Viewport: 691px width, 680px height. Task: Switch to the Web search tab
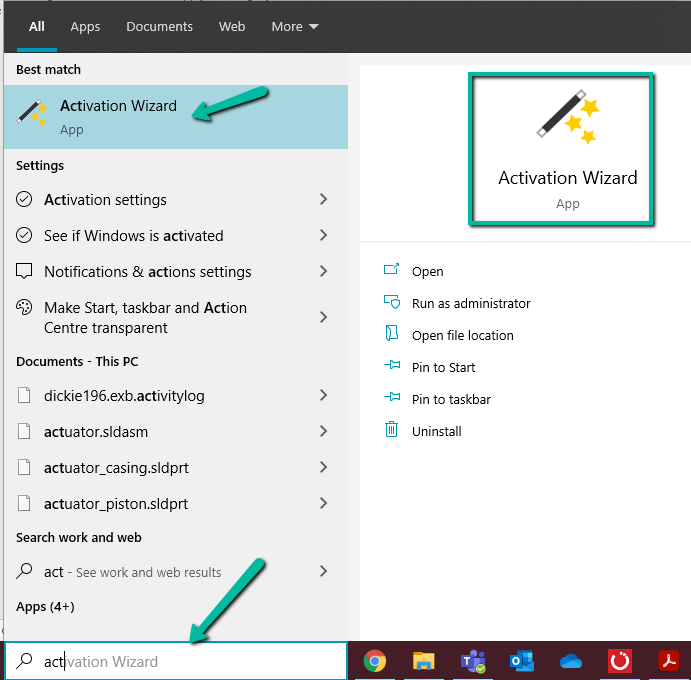click(x=232, y=26)
